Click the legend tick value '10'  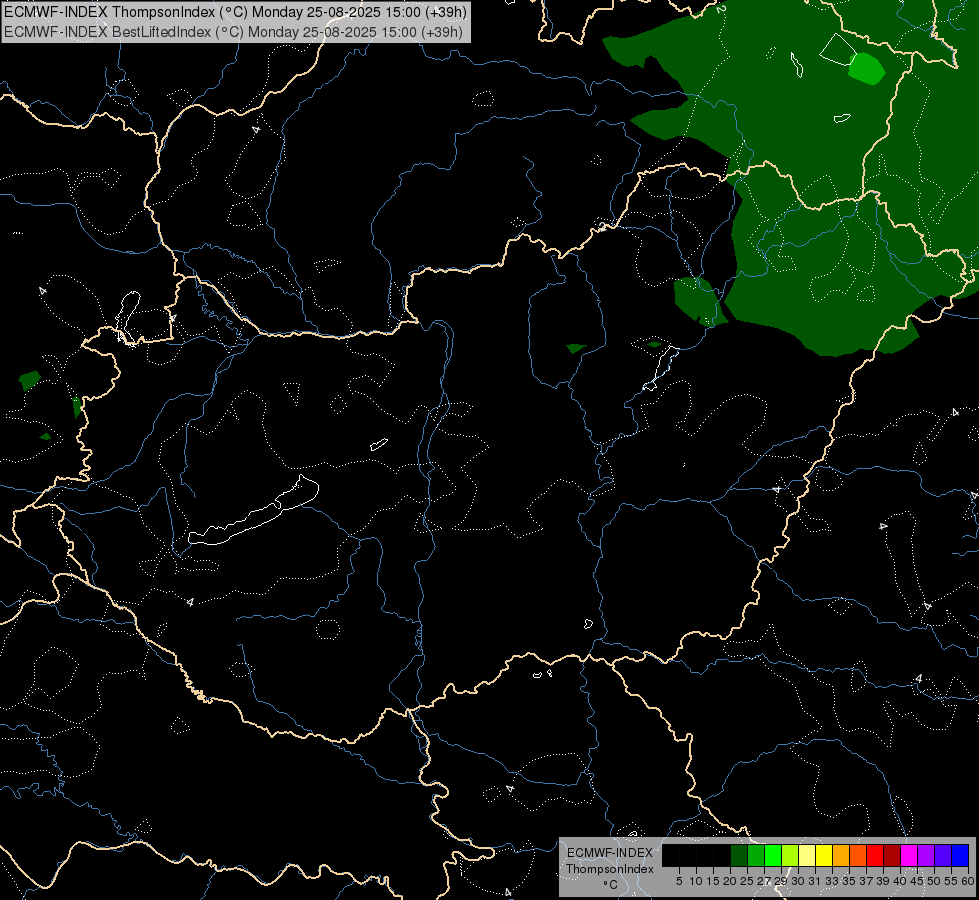coord(696,881)
